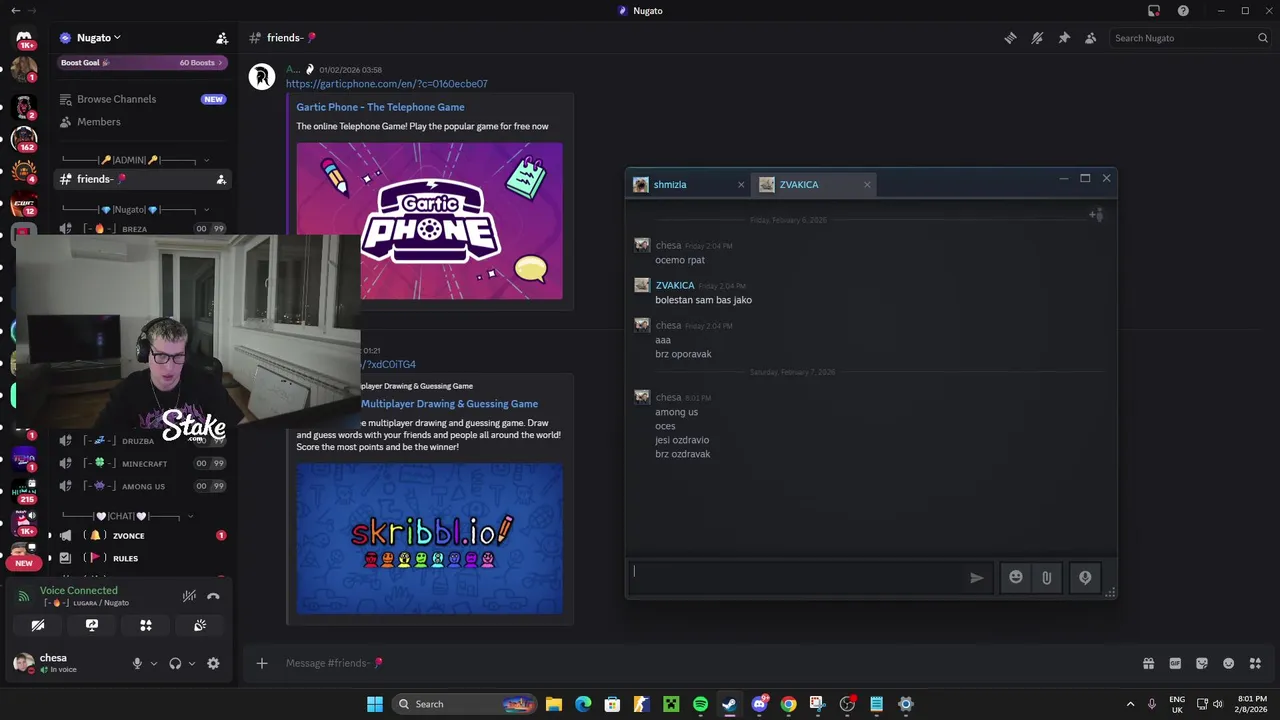Share your screen from voice panel
Screen dimensions: 1280x720
click(92, 625)
